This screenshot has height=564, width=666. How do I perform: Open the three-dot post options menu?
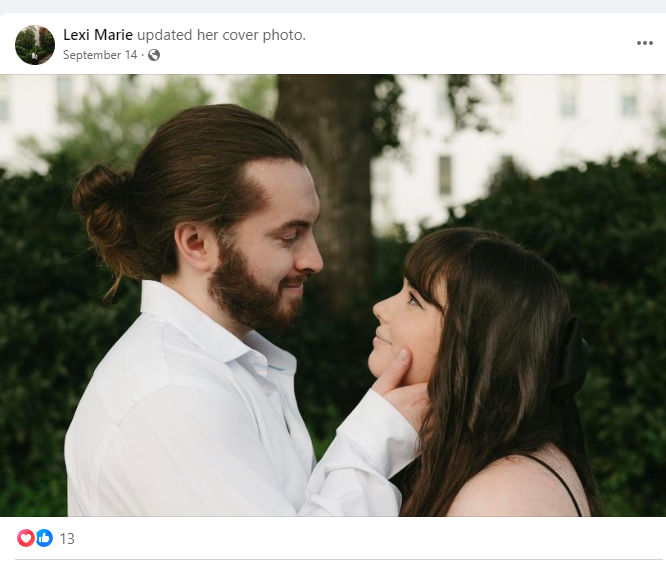pos(644,43)
